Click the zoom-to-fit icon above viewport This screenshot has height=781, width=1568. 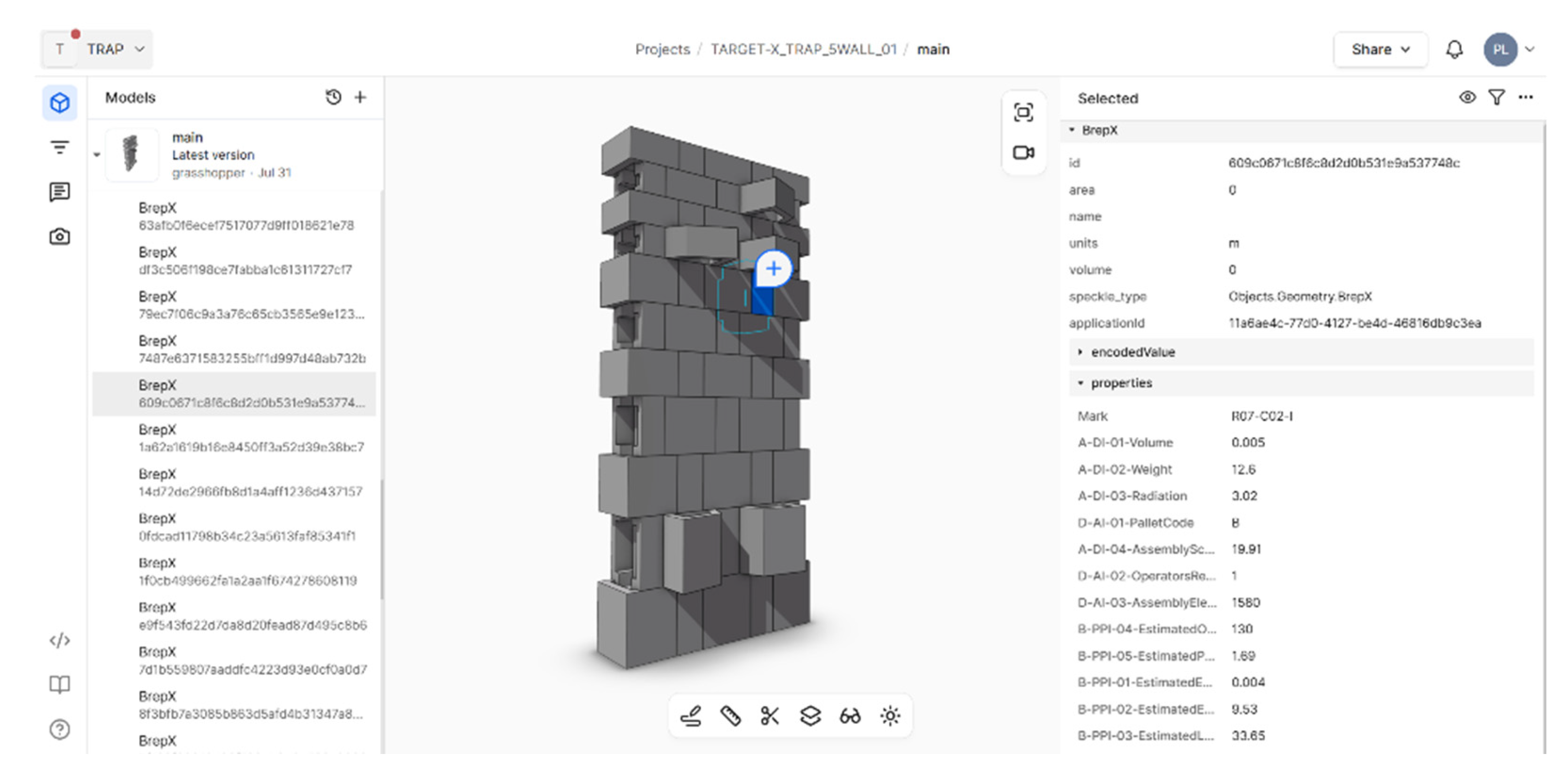click(x=1023, y=113)
